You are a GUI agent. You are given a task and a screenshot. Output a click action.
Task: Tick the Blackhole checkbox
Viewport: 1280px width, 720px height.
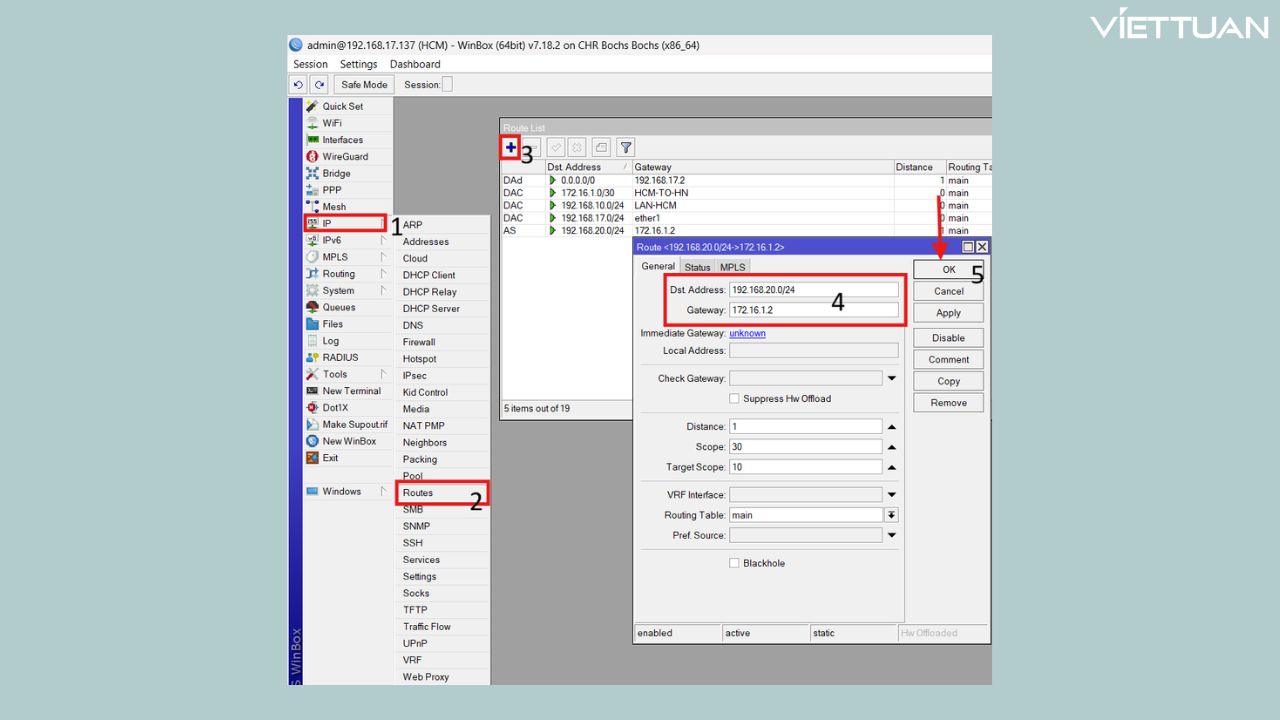[734, 563]
